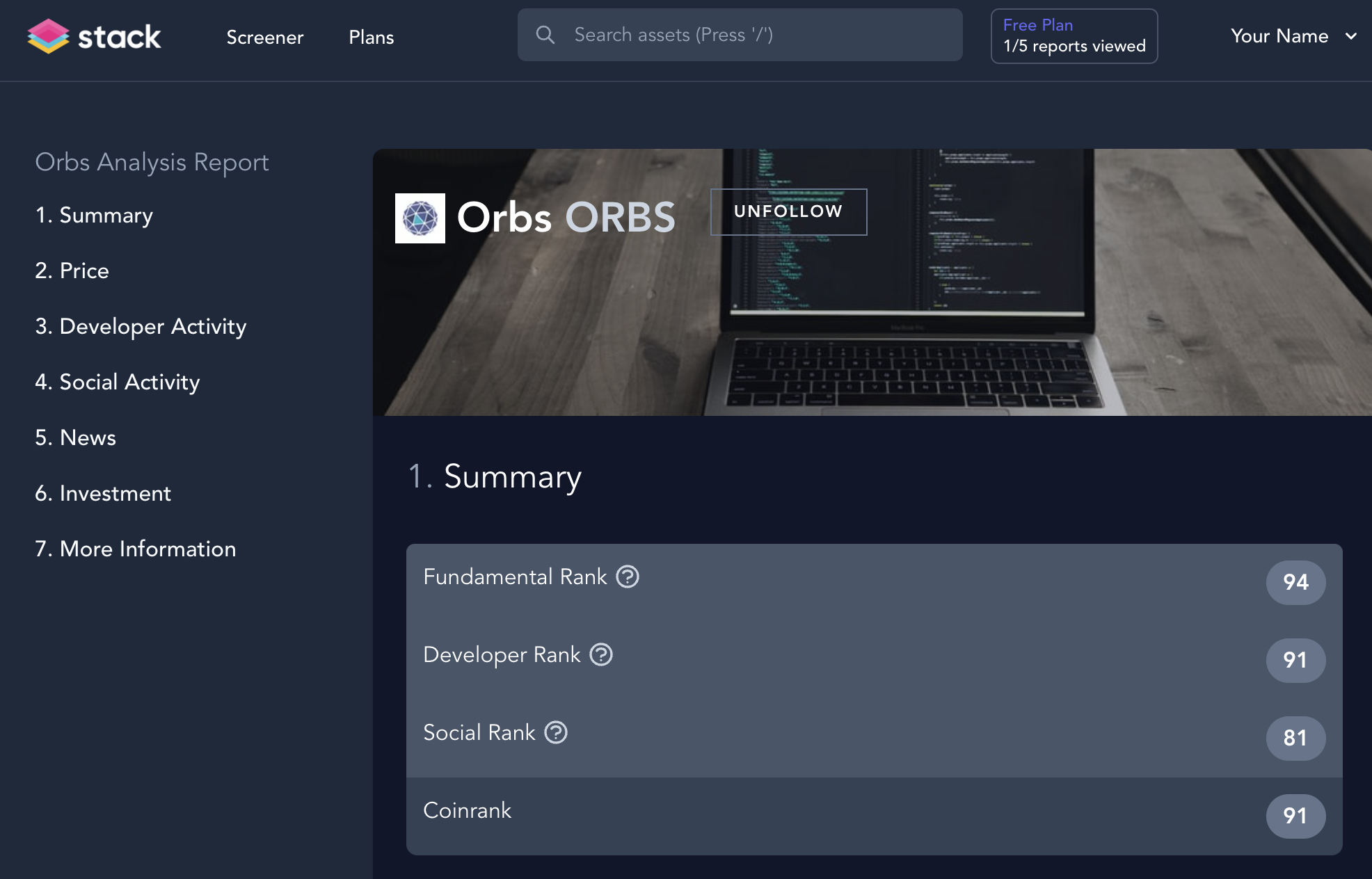The width and height of the screenshot is (1372, 879).
Task: Open the Fundamental Rank help icon
Action: [x=628, y=576]
